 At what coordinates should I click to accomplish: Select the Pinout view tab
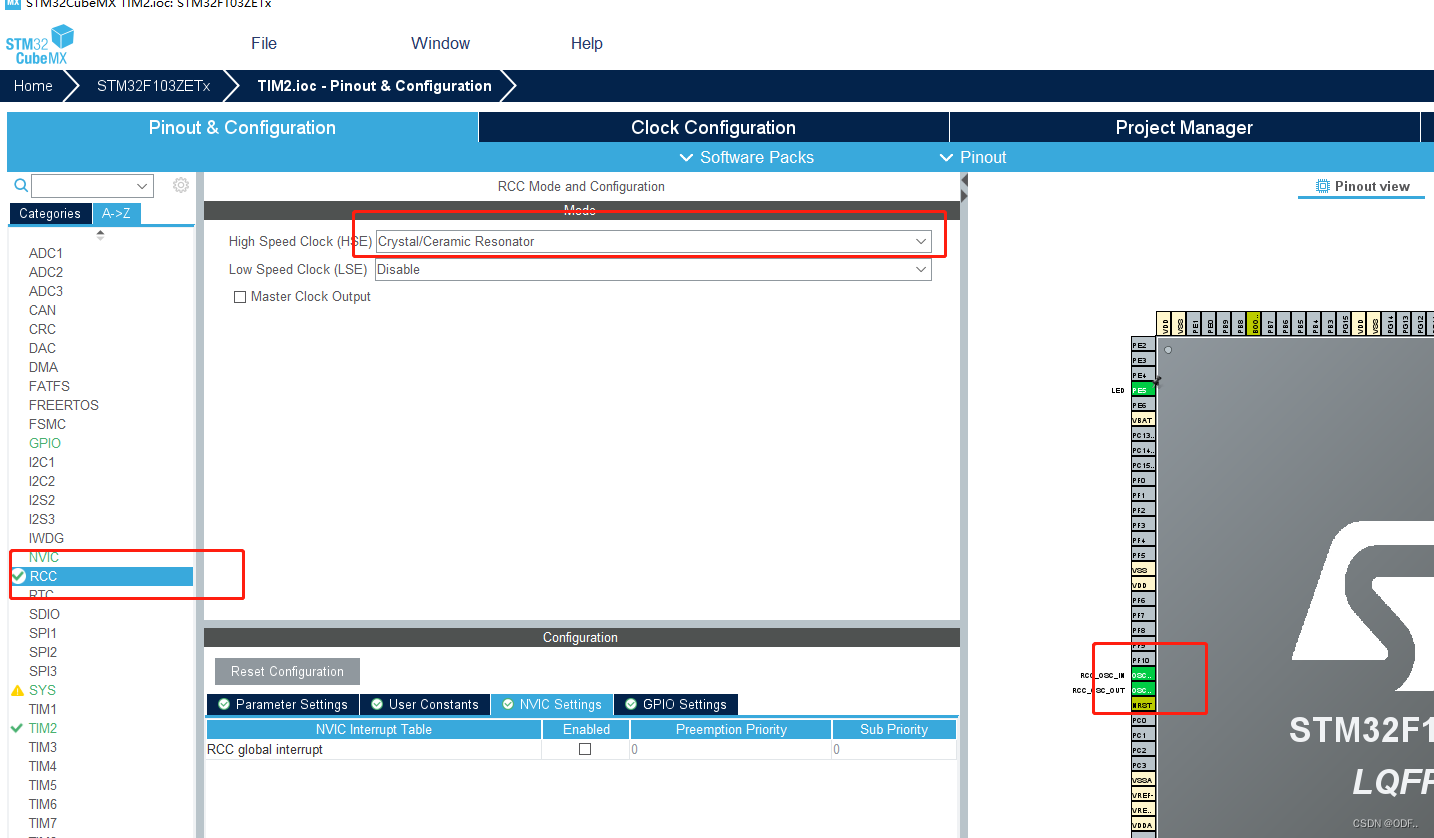coord(1362,186)
